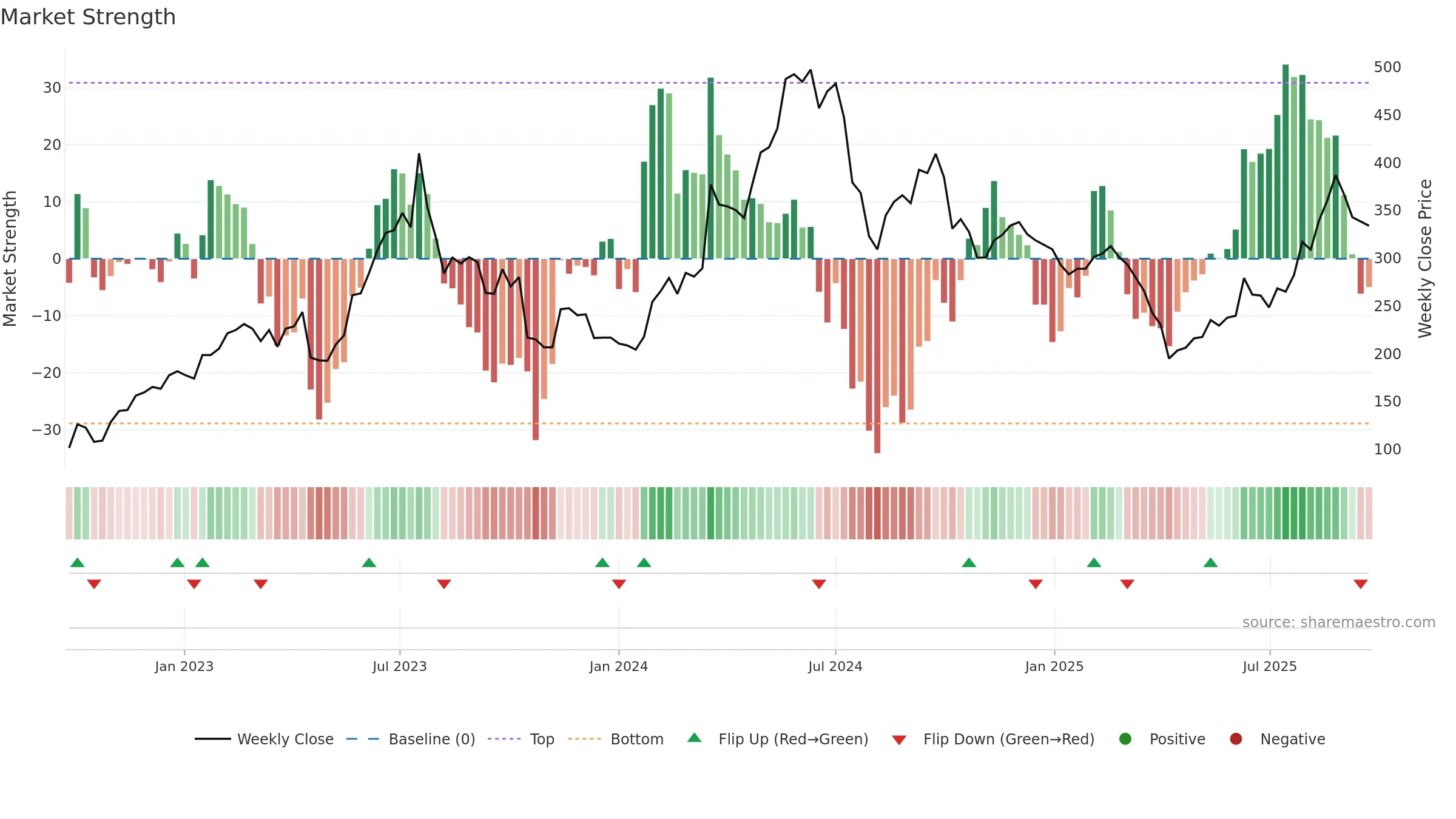Click the '250' right axis tick label
Screen dimensions: 1456x819
point(1387,306)
